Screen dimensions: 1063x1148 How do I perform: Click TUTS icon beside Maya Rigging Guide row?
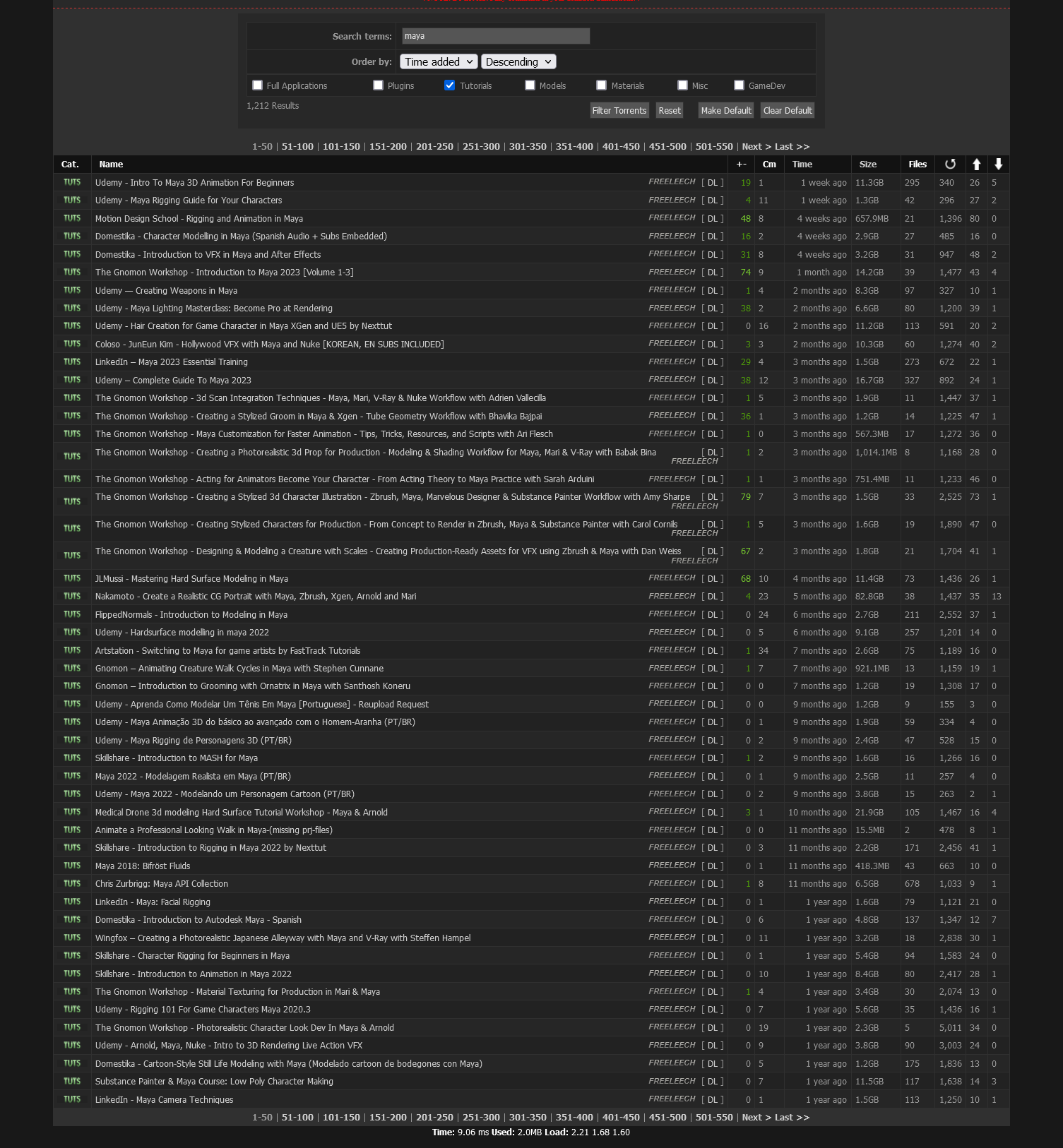tap(72, 201)
